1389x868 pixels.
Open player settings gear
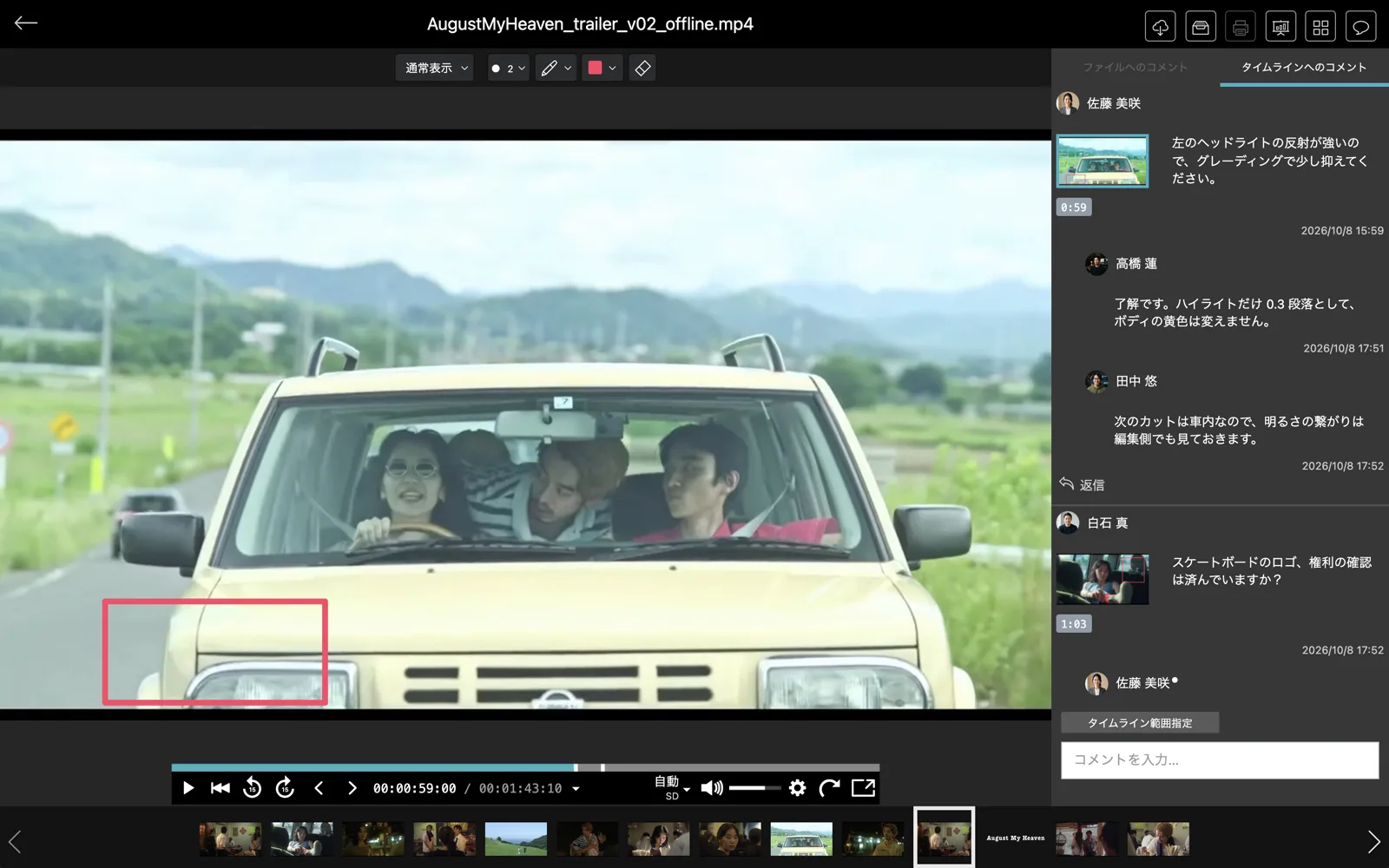coord(797,788)
